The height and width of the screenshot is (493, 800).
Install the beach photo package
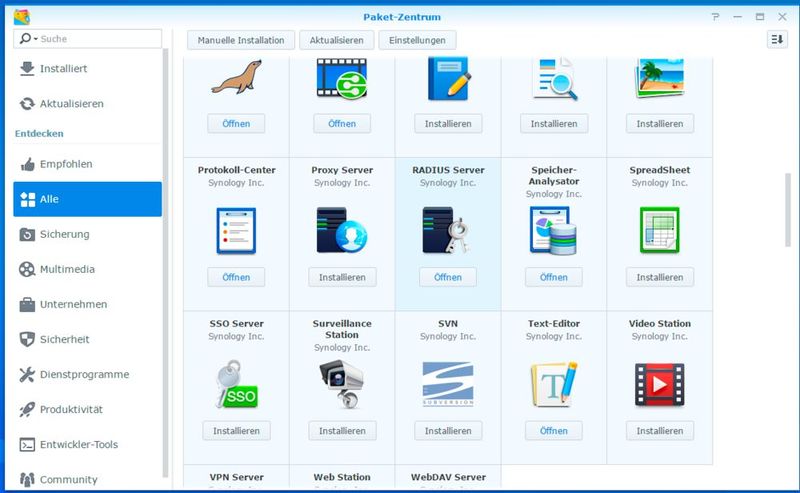click(x=660, y=124)
